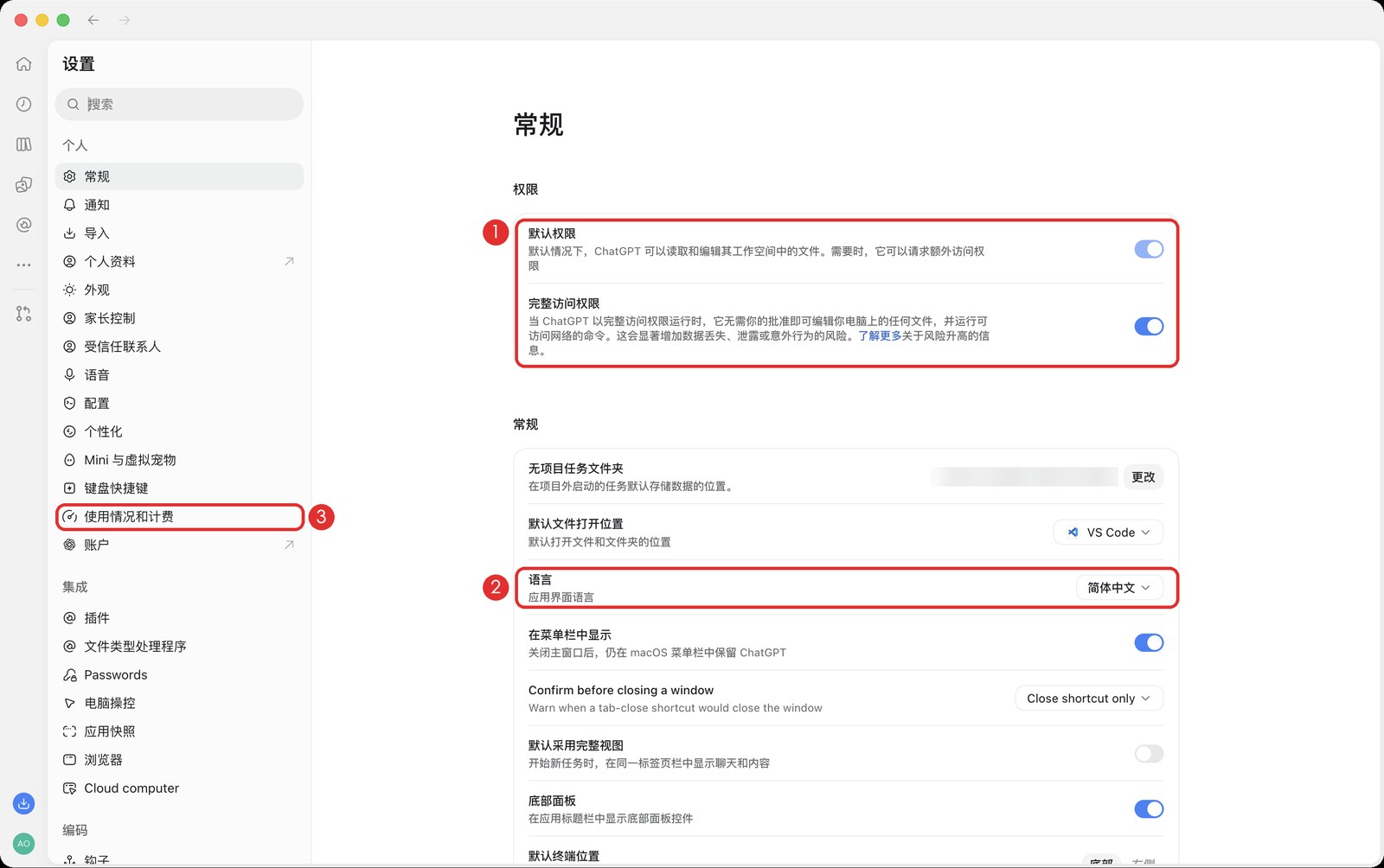Open 键盘快捷键 settings page
Screen dimensions: 1384x868
pos(180,488)
